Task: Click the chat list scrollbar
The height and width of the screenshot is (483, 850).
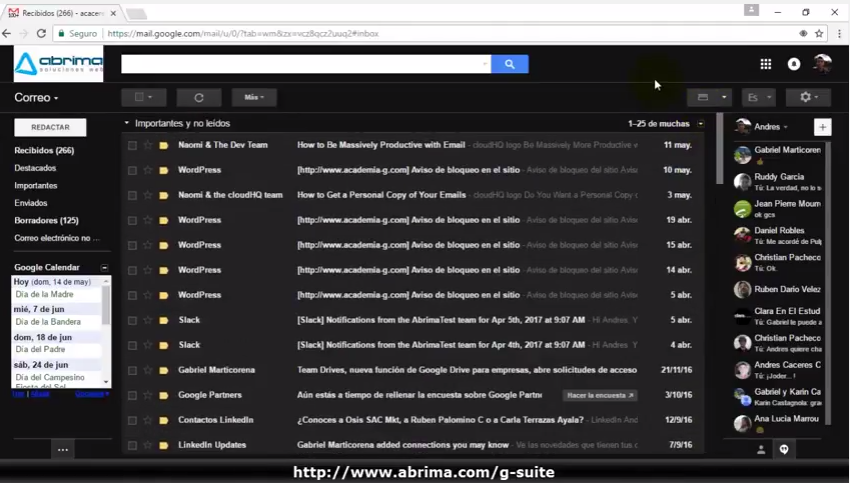Action: pos(828,282)
